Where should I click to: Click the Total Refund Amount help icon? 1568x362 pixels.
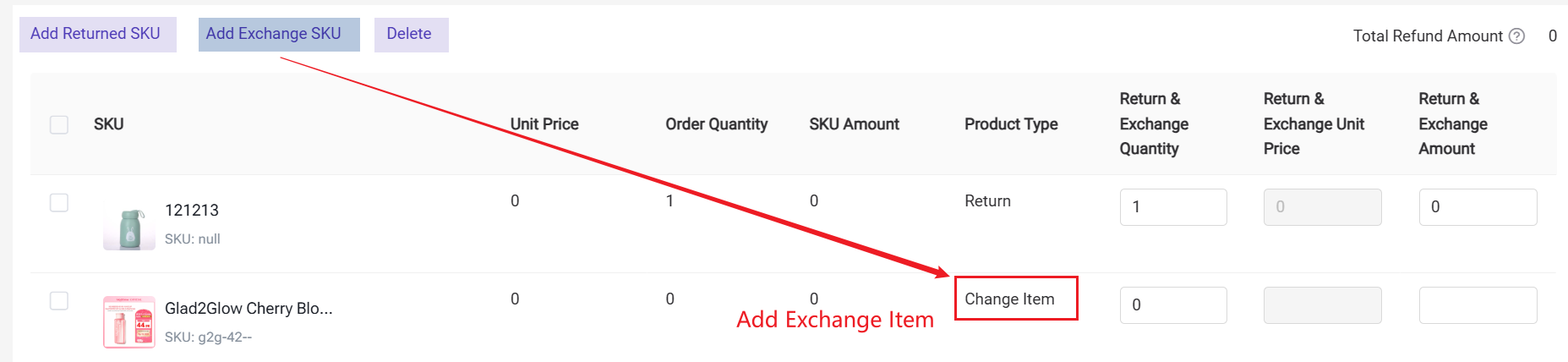[1516, 36]
